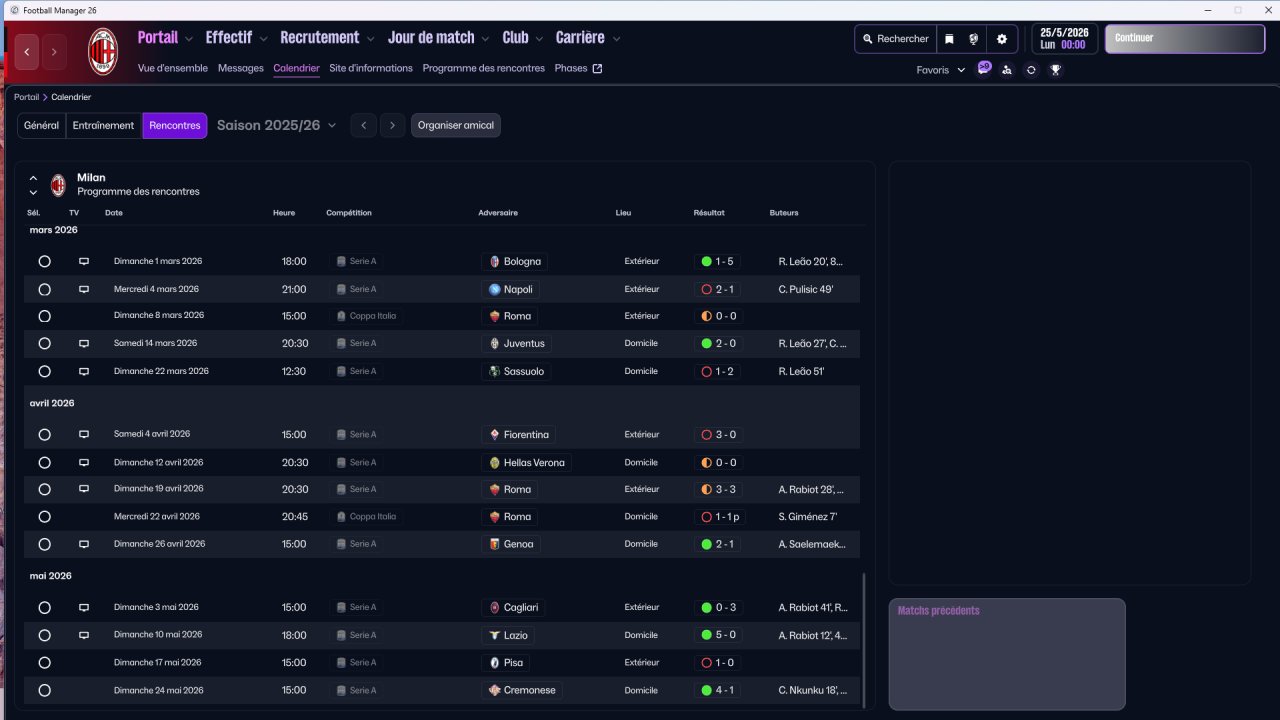The width and height of the screenshot is (1280, 720).
Task: Switch to the Entraînement calendar view
Action: click(x=104, y=126)
